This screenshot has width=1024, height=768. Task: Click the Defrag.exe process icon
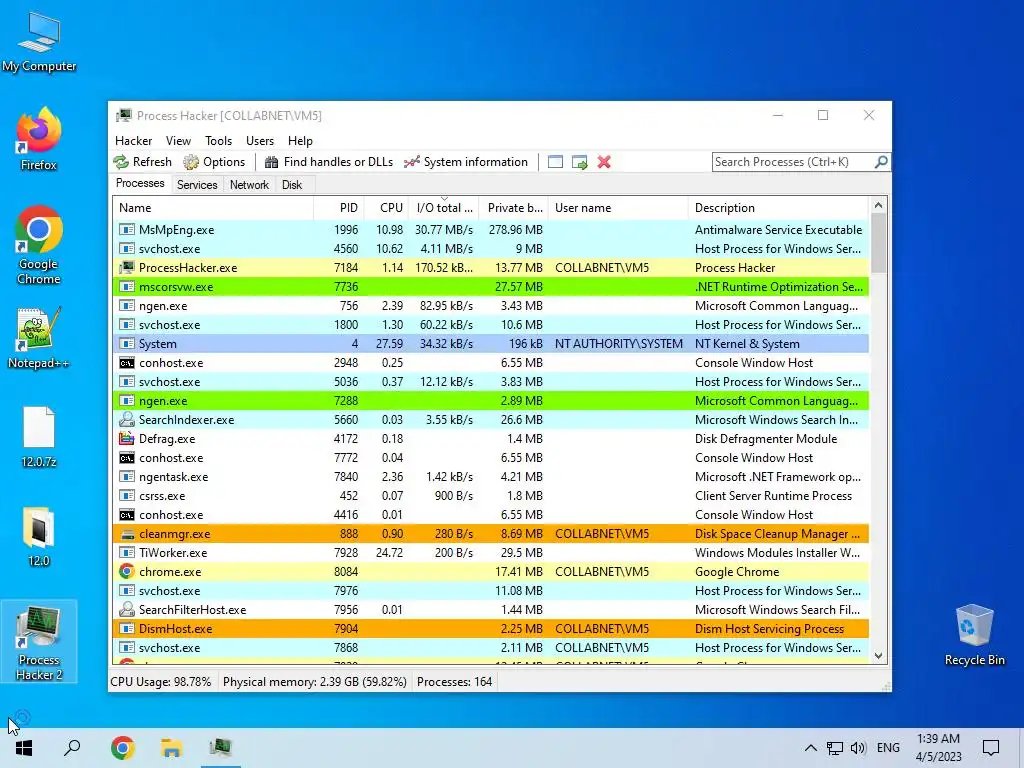pyautogui.click(x=127, y=439)
